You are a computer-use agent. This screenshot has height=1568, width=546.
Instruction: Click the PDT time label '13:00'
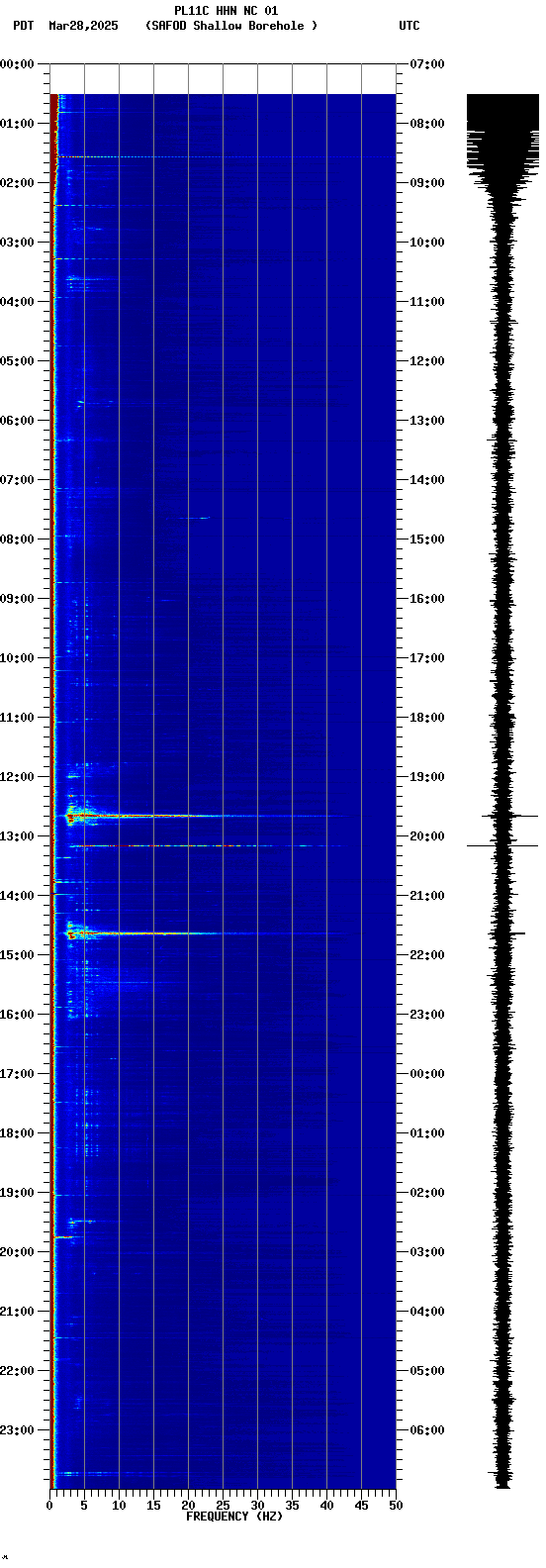coord(17,836)
